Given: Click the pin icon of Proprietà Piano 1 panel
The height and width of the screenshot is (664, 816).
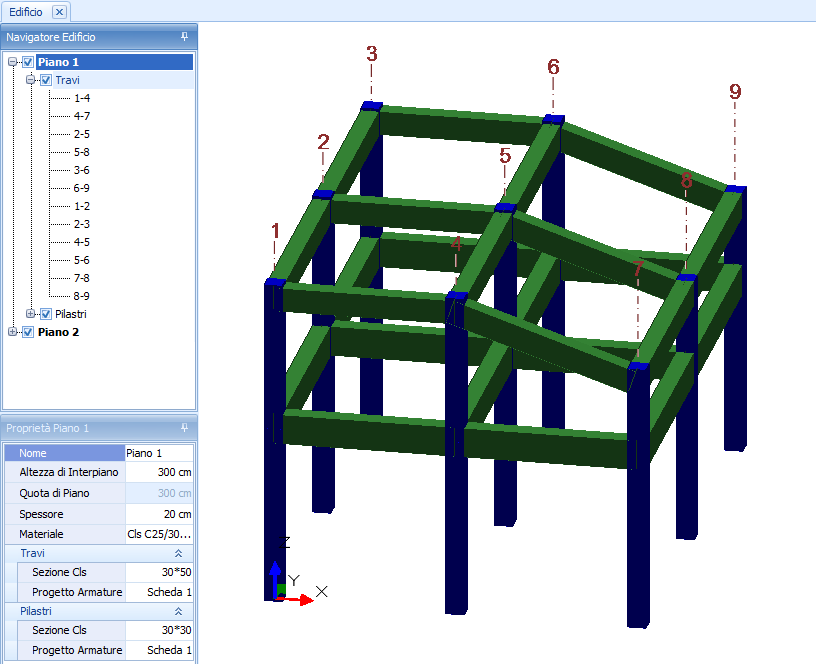Looking at the screenshot, I should click(184, 427).
